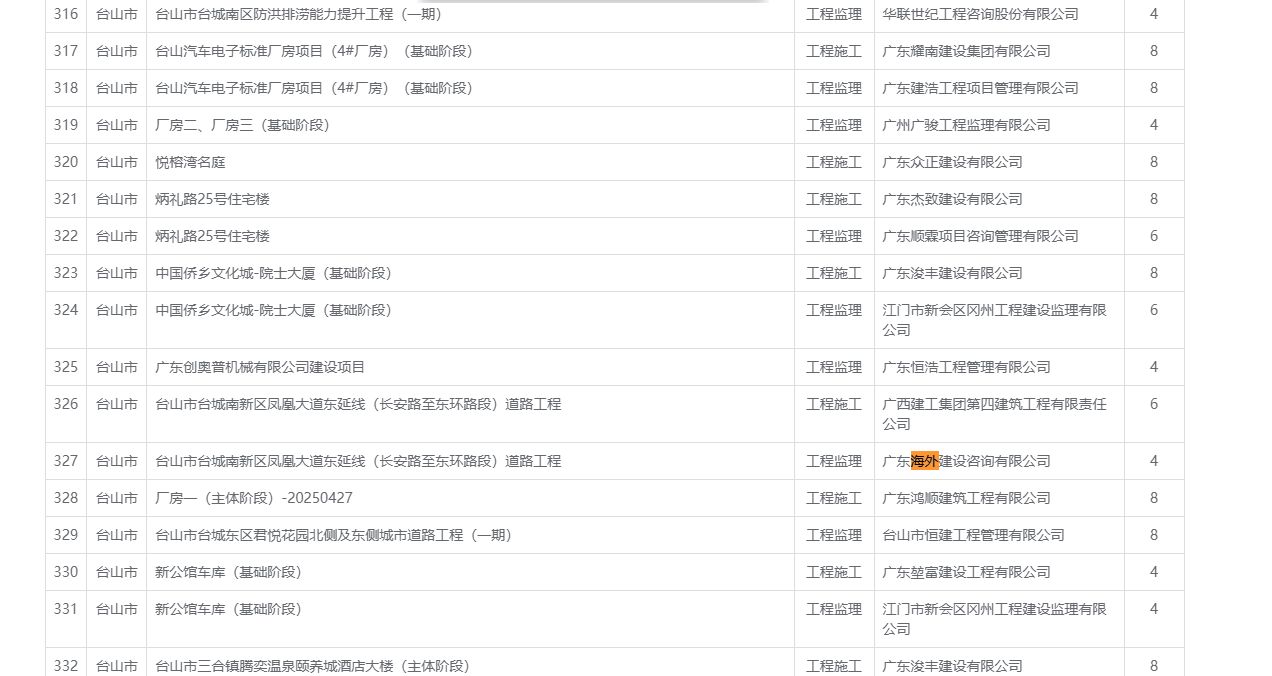Select project 厂房一（主体阶段）-20250427
The height and width of the screenshot is (676, 1272).
point(254,498)
